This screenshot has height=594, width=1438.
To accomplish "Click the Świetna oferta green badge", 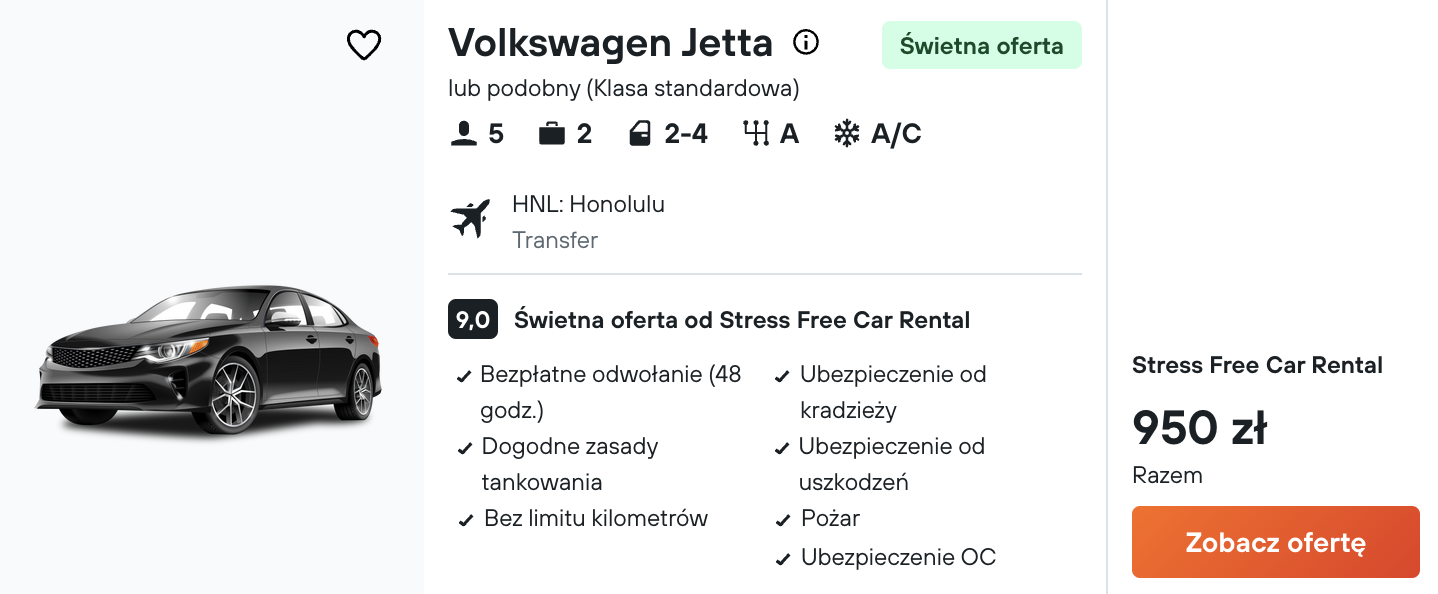I will coord(981,45).
